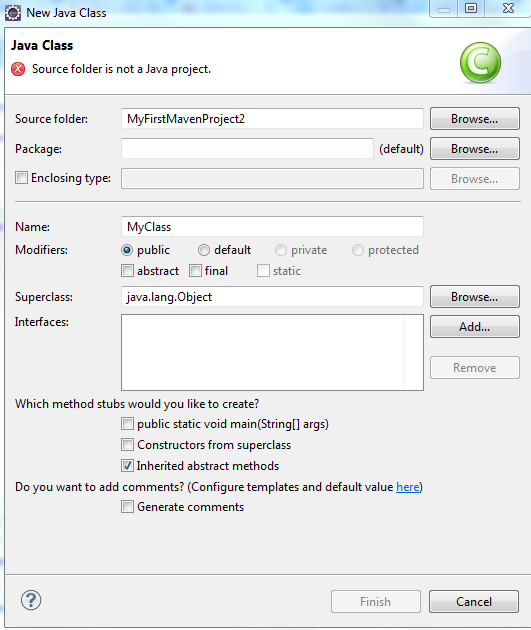Image resolution: width=531 pixels, height=630 pixels.
Task: Browse for the Package
Action: click(475, 149)
